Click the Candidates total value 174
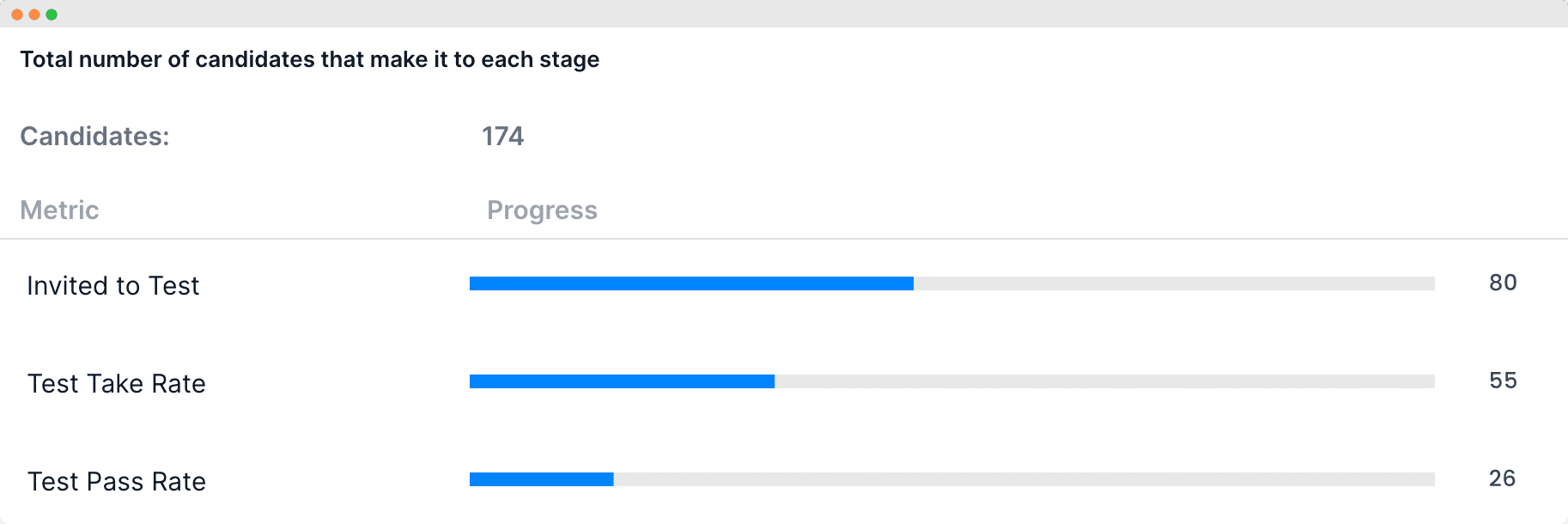The image size is (1568, 524). [x=502, y=136]
